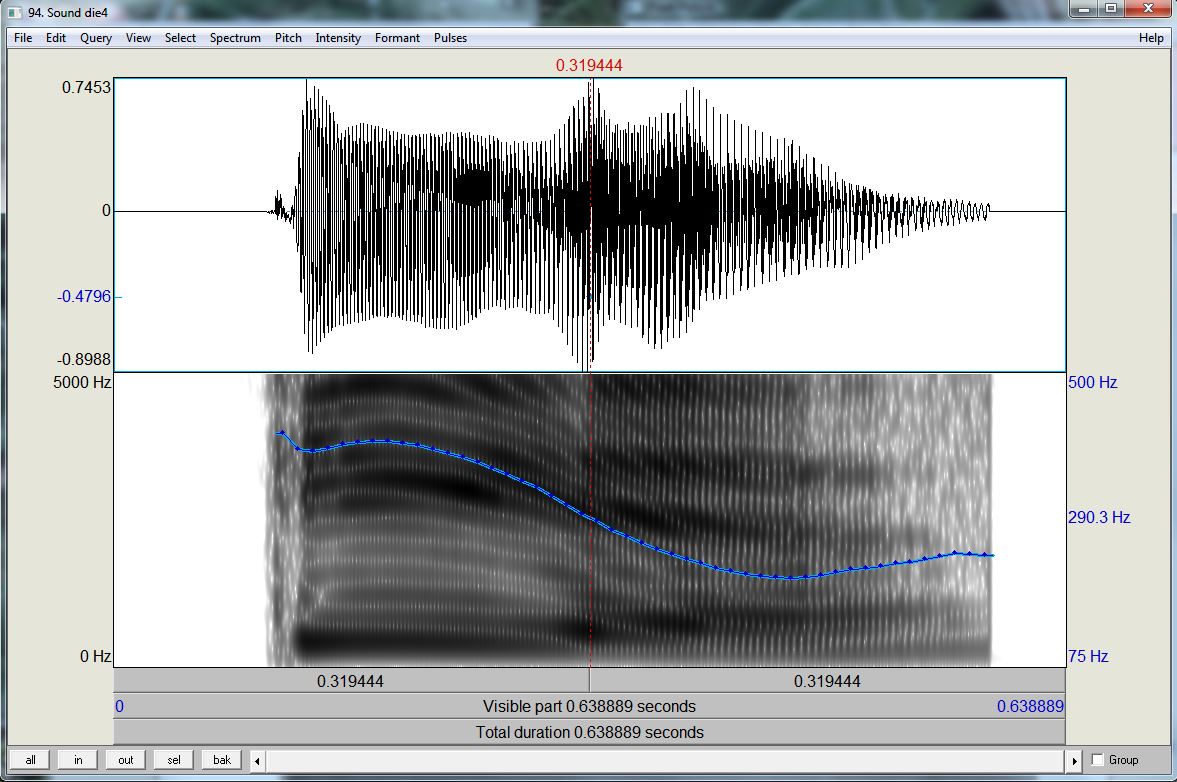The width and height of the screenshot is (1177, 782).
Task: Click the waveform in the sound pane
Action: click(x=589, y=224)
